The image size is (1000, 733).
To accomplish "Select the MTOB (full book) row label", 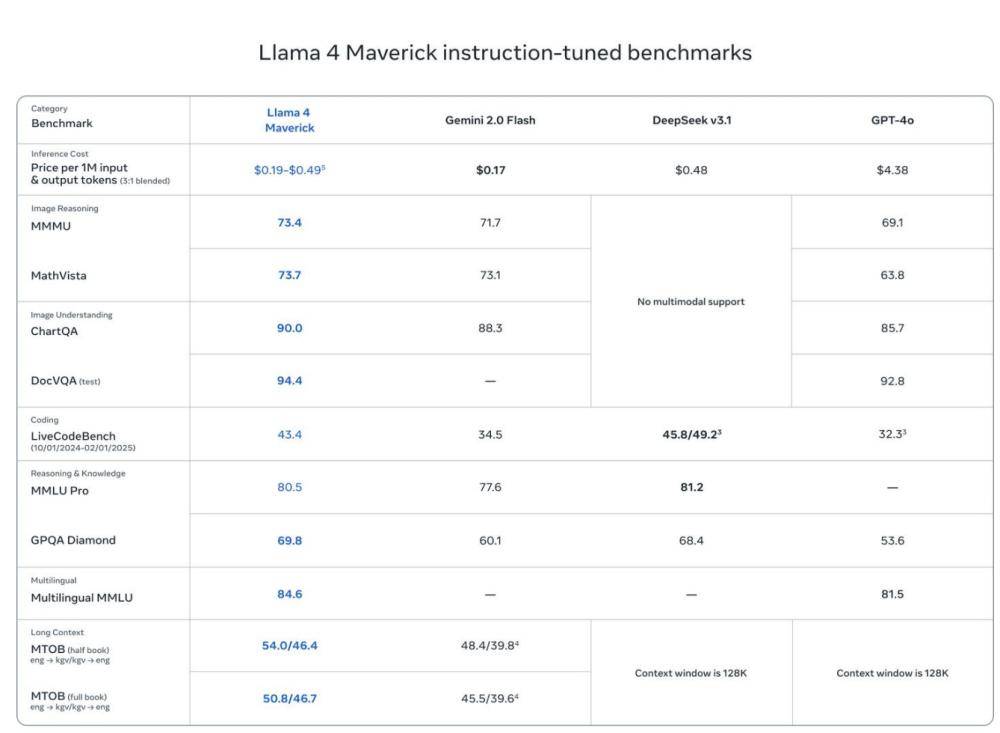I will tap(69, 696).
